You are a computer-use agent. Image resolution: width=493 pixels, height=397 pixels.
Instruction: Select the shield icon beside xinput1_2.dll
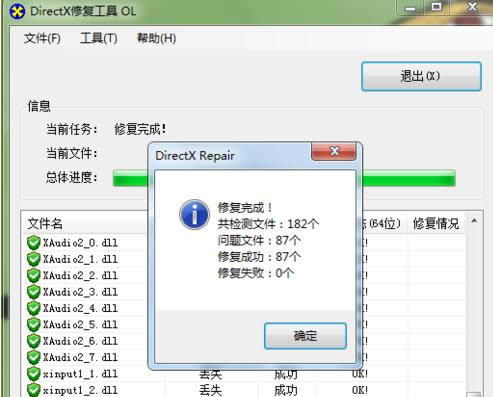click(x=34, y=390)
